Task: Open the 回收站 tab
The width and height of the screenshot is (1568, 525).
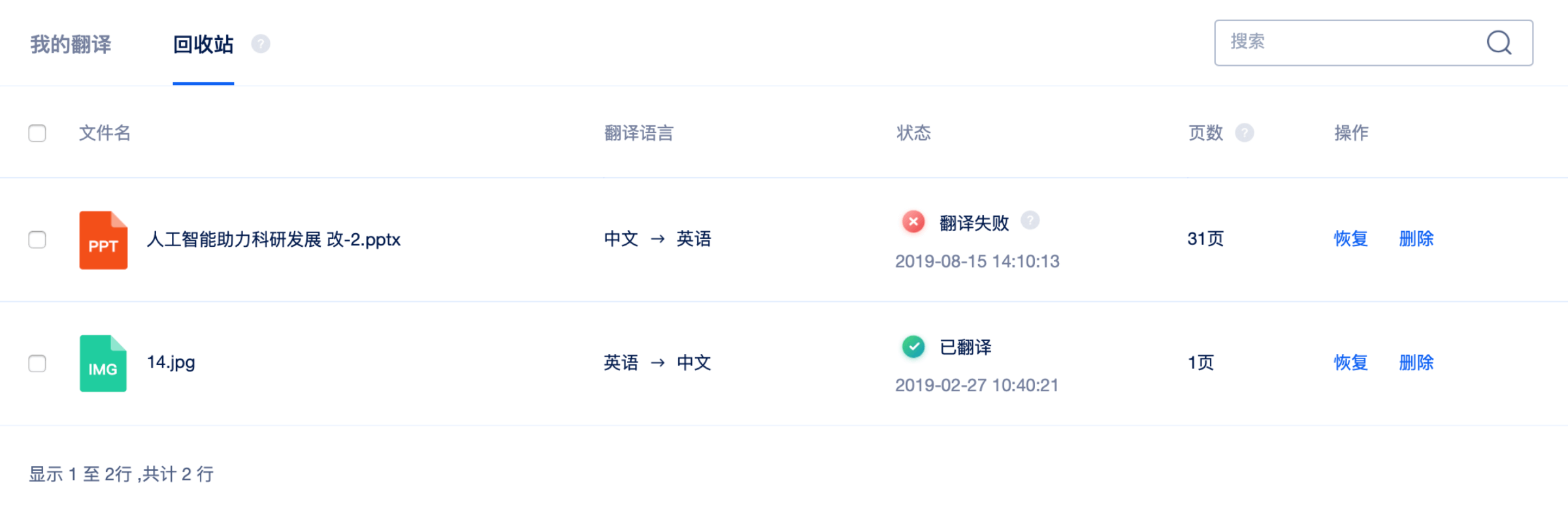Action: (x=203, y=44)
